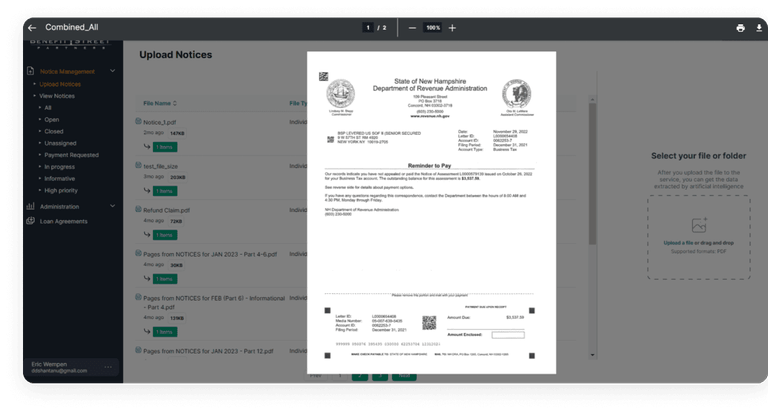
Task: Click the QR code on the payment stub
Action: point(429,323)
